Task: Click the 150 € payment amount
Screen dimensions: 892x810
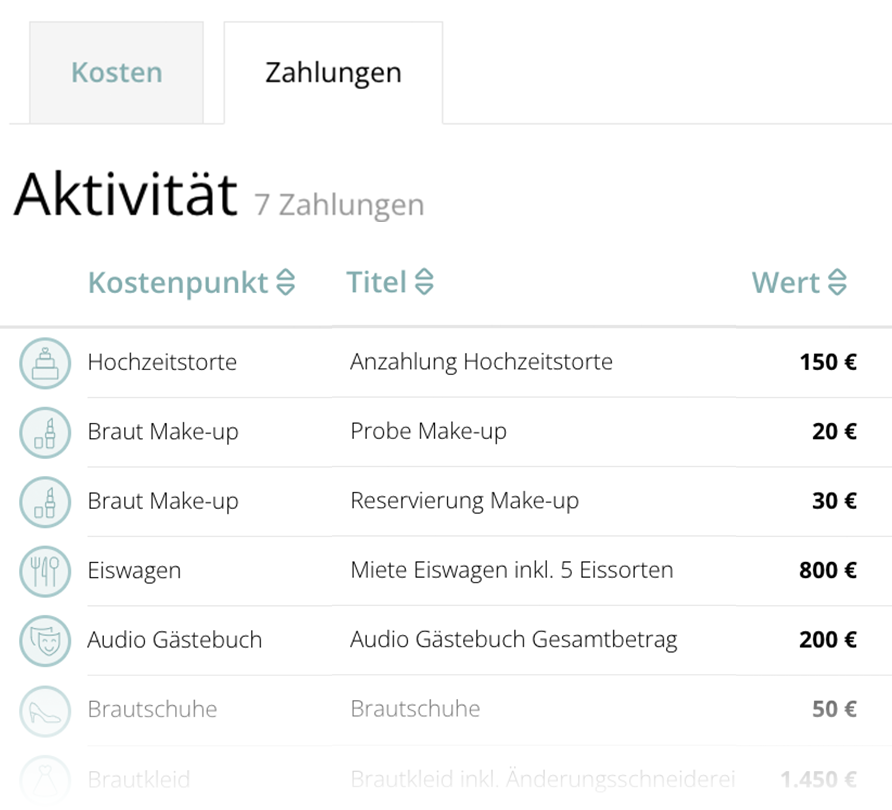Action: point(827,362)
